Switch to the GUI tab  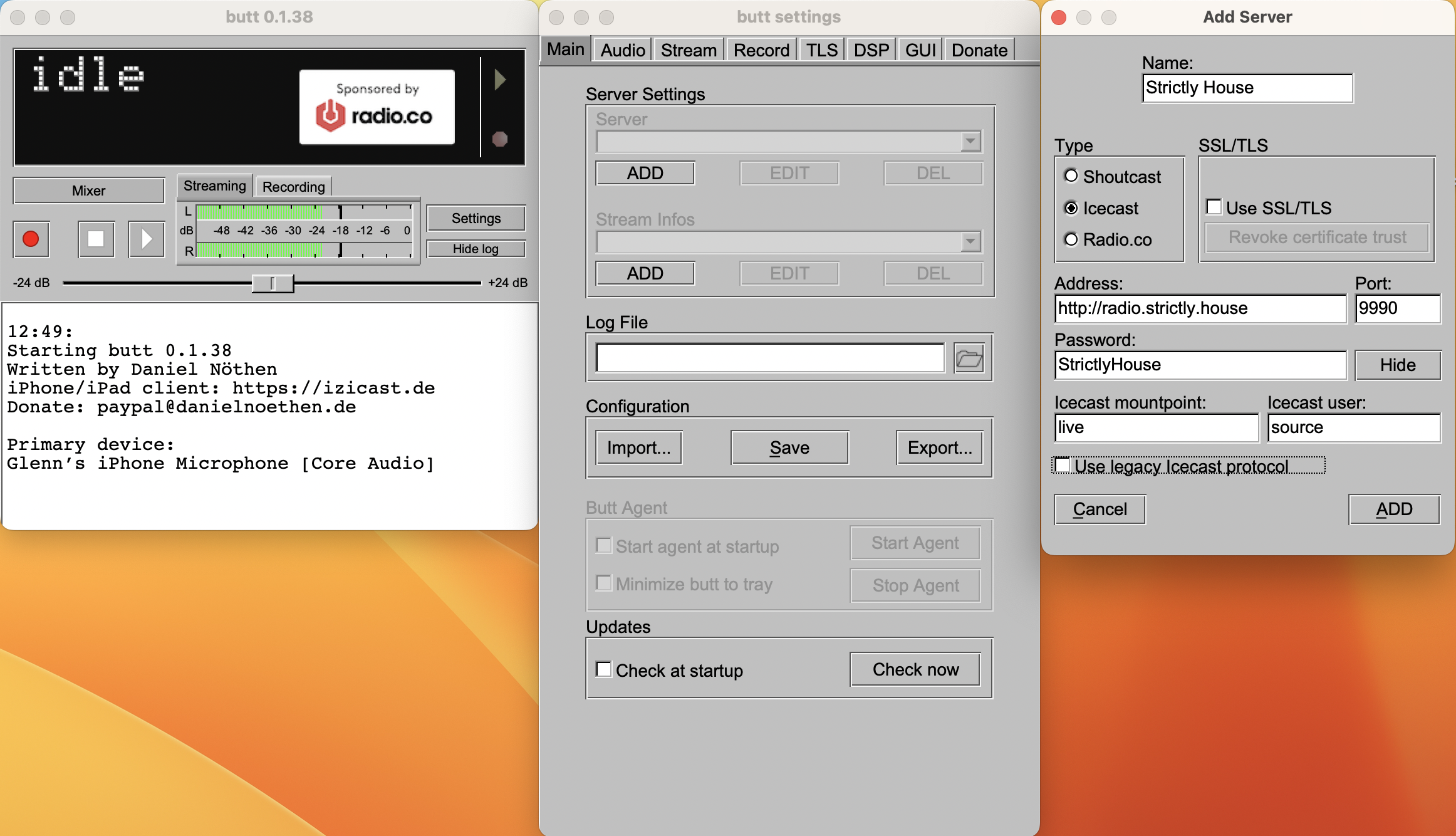(920, 50)
